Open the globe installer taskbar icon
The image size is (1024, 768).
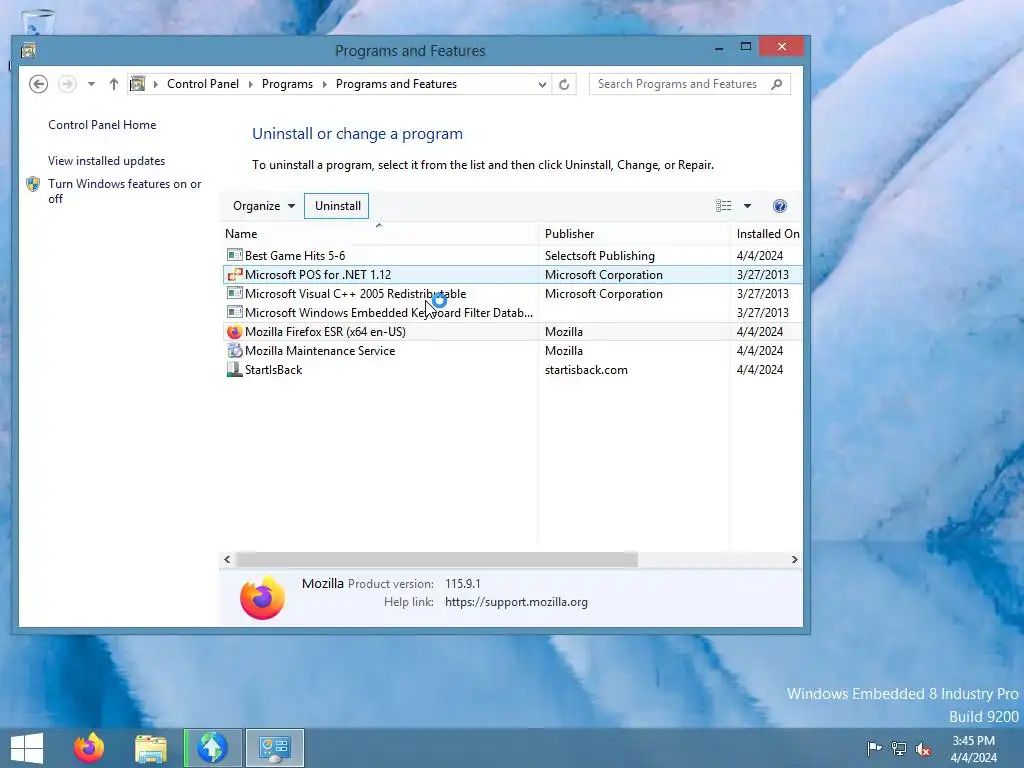pos(212,748)
